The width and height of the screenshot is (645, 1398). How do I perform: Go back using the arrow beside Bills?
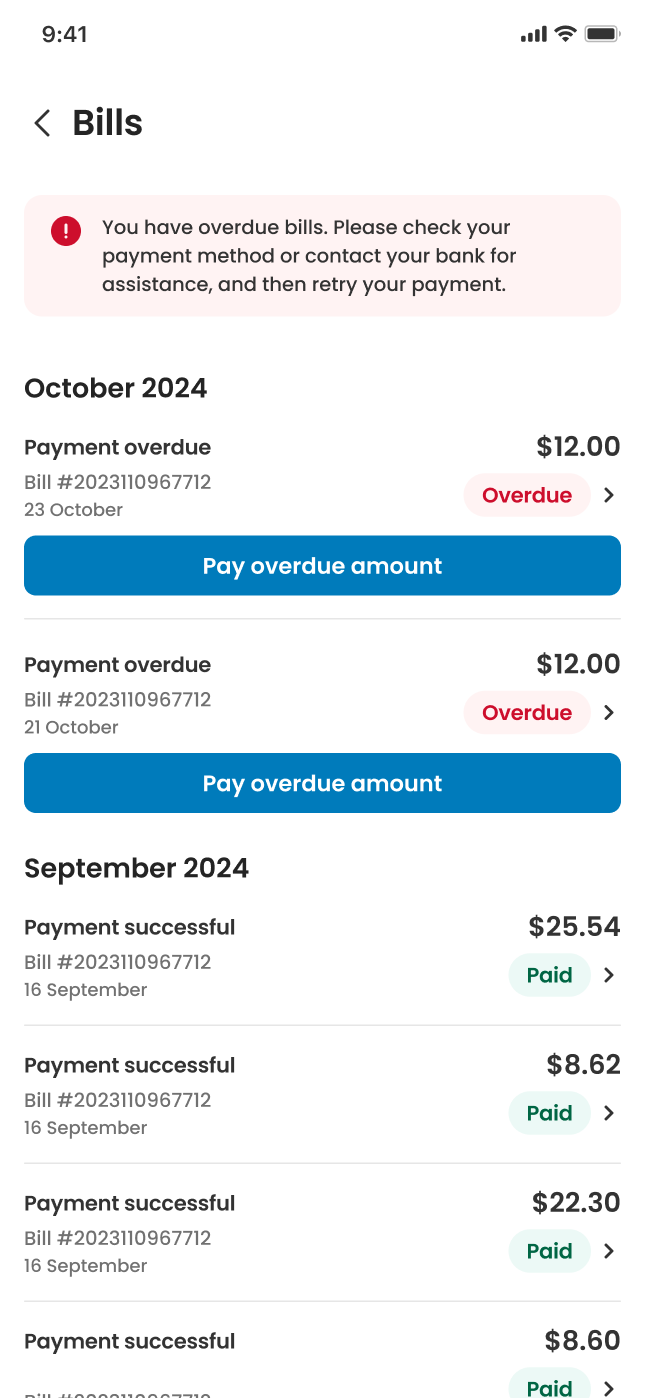pyautogui.click(x=42, y=123)
